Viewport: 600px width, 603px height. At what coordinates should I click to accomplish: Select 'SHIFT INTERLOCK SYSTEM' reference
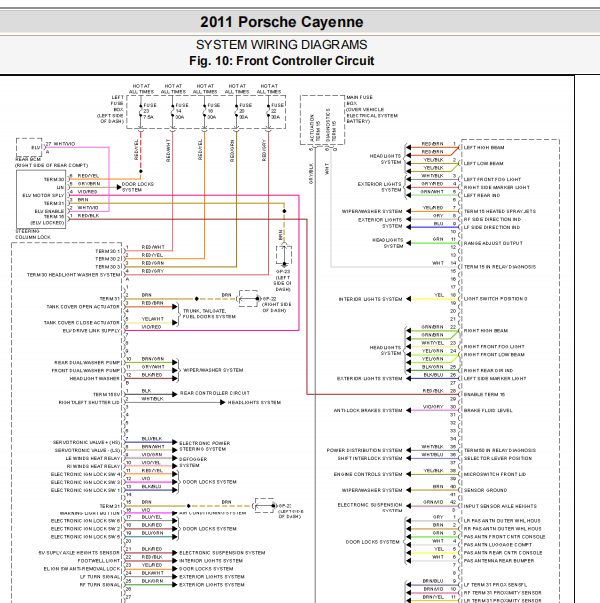[x=370, y=458]
